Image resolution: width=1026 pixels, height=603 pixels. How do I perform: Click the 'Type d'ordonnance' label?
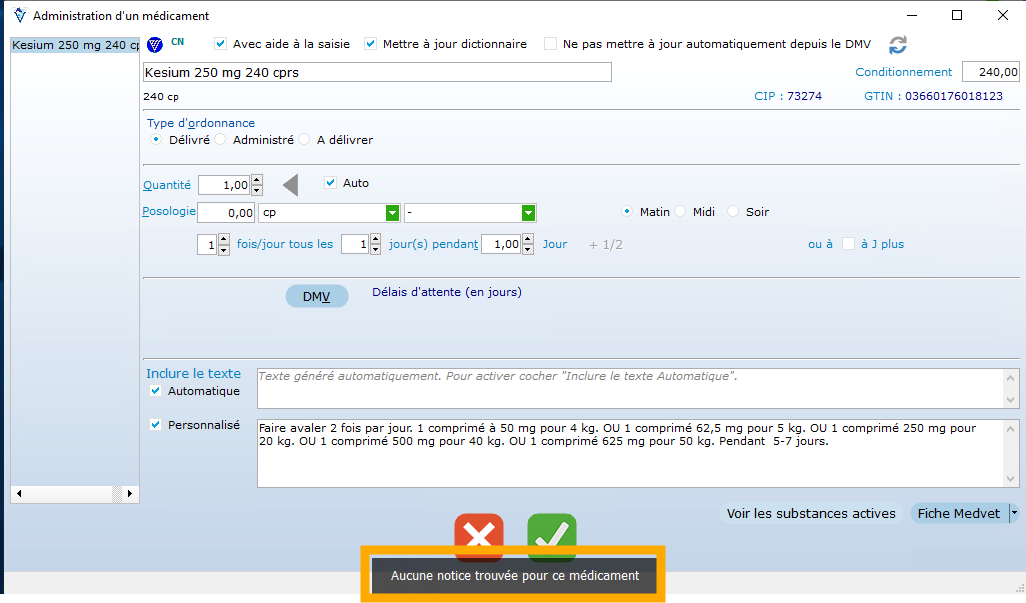(201, 123)
